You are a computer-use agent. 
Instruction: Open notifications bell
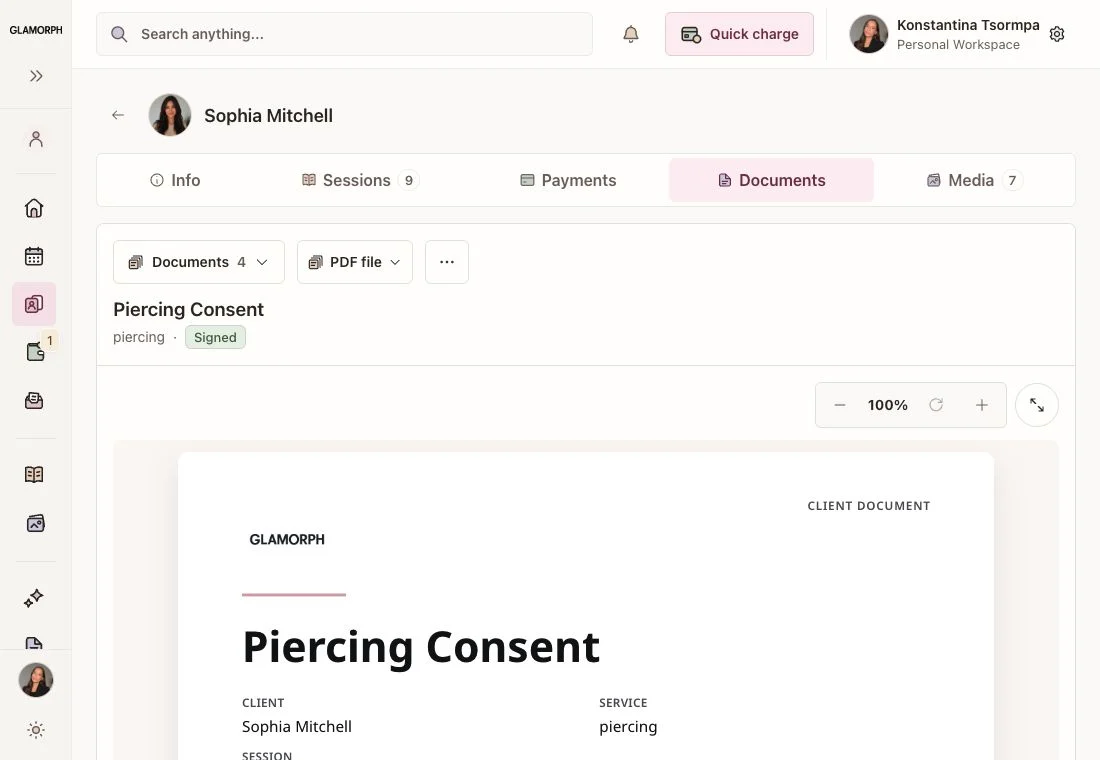coord(631,34)
